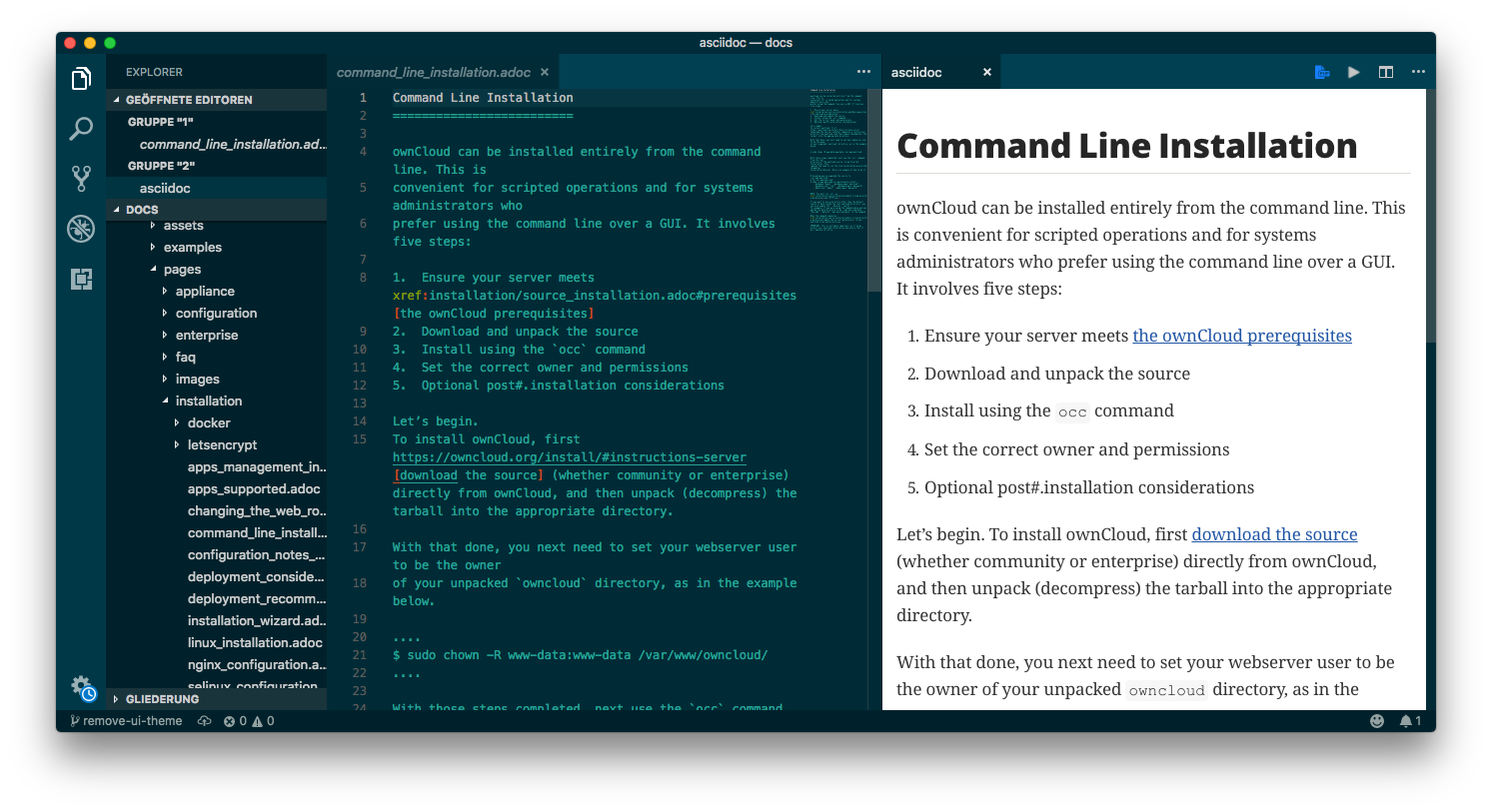Image resolution: width=1492 pixels, height=812 pixels.
Task: Click the Command Line Installation preview heading
Action: pyautogui.click(x=1126, y=146)
